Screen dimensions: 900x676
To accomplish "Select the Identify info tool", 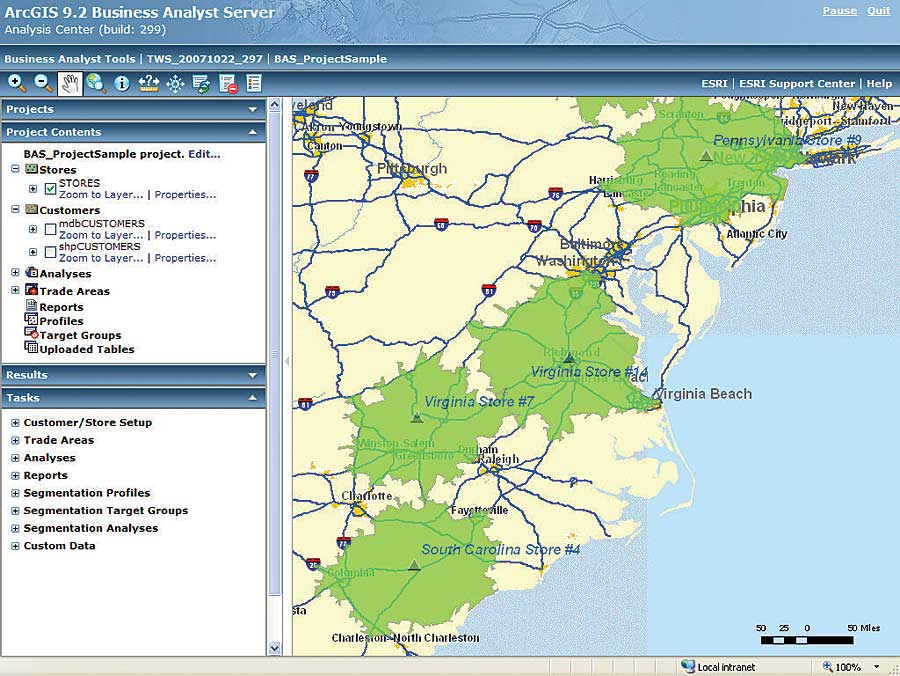I will click(122, 84).
